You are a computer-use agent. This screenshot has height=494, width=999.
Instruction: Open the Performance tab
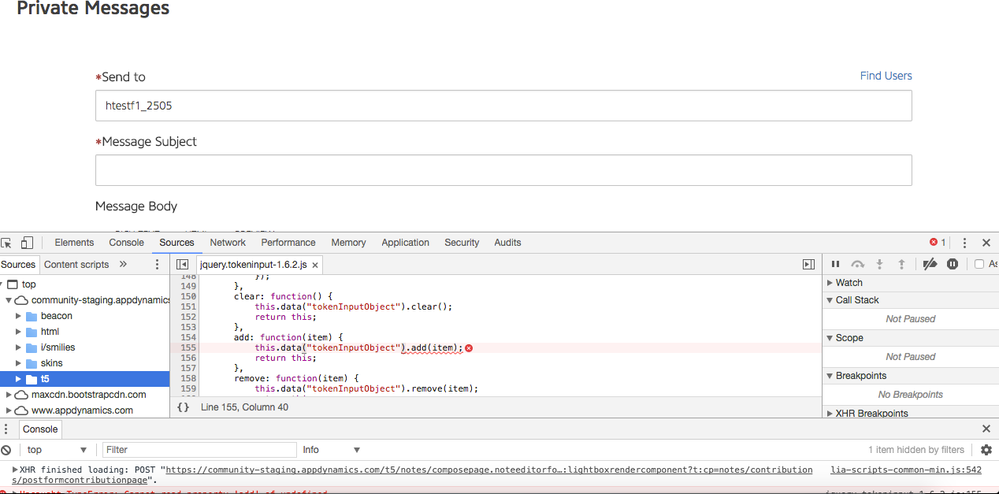pos(288,243)
